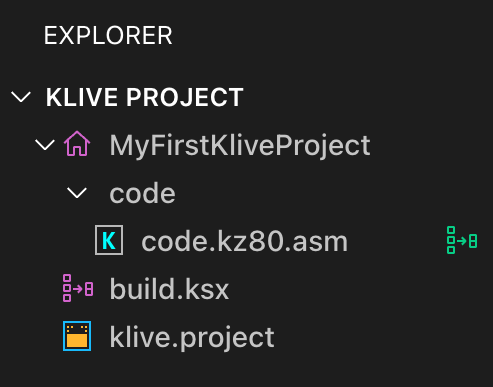Click blank header area right of KLIVE PROJECT
This screenshot has height=387, width=493.
367,97
